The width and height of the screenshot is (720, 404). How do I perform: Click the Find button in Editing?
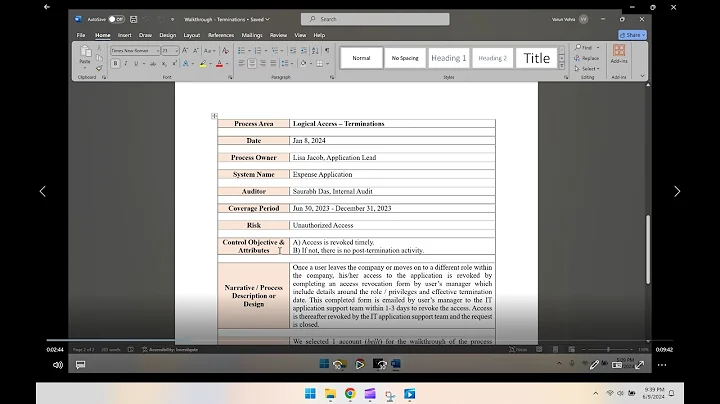click(x=584, y=47)
